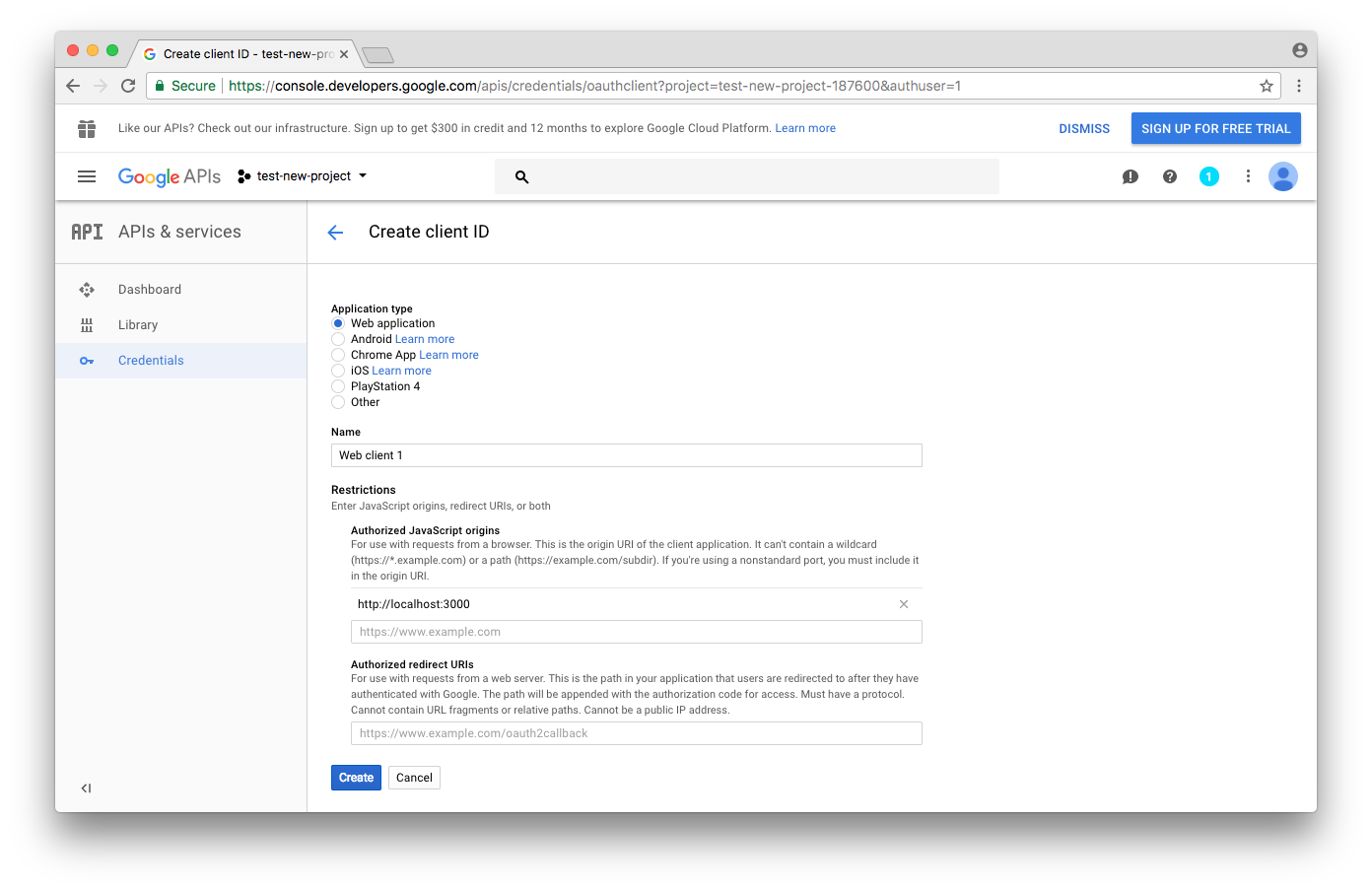Click Sign Up For Free Trial

(x=1216, y=128)
